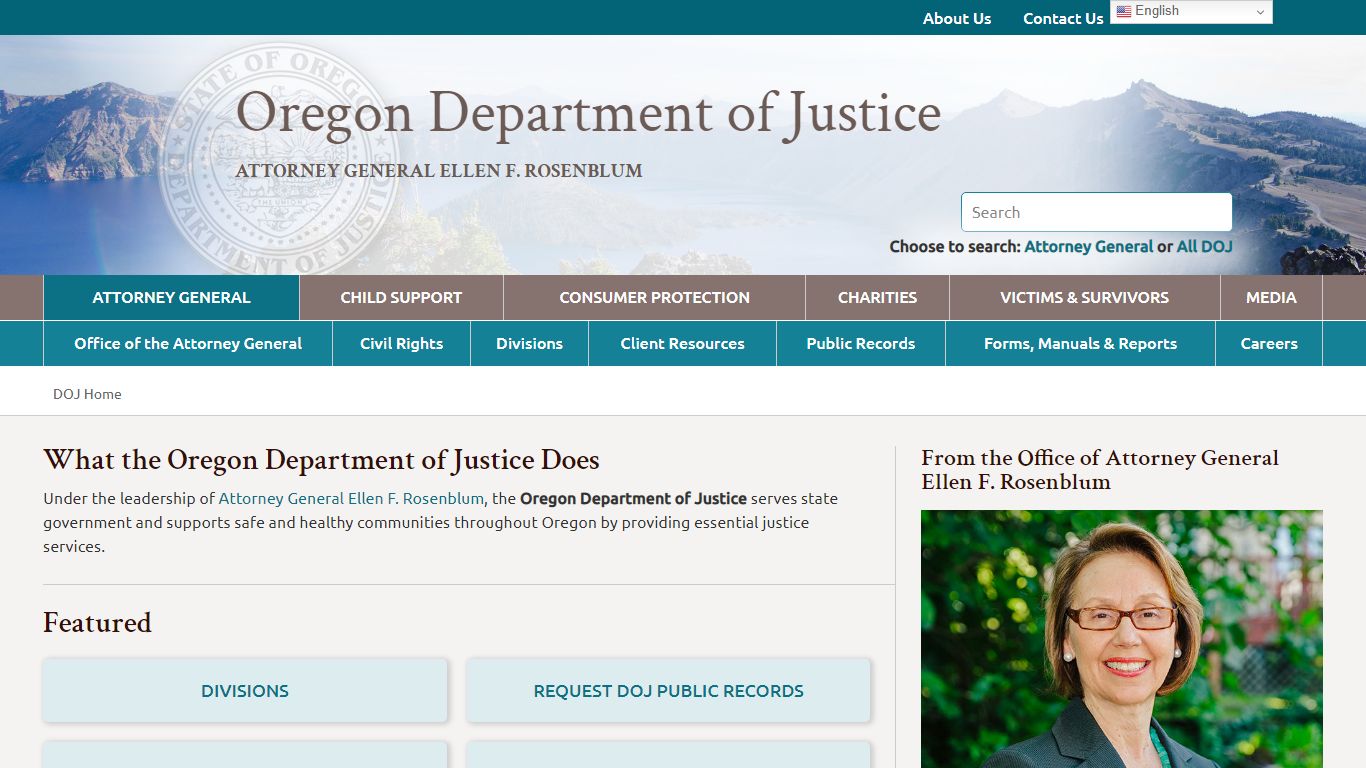Select the Media tab
Image resolution: width=1366 pixels, height=768 pixels.
click(1271, 297)
